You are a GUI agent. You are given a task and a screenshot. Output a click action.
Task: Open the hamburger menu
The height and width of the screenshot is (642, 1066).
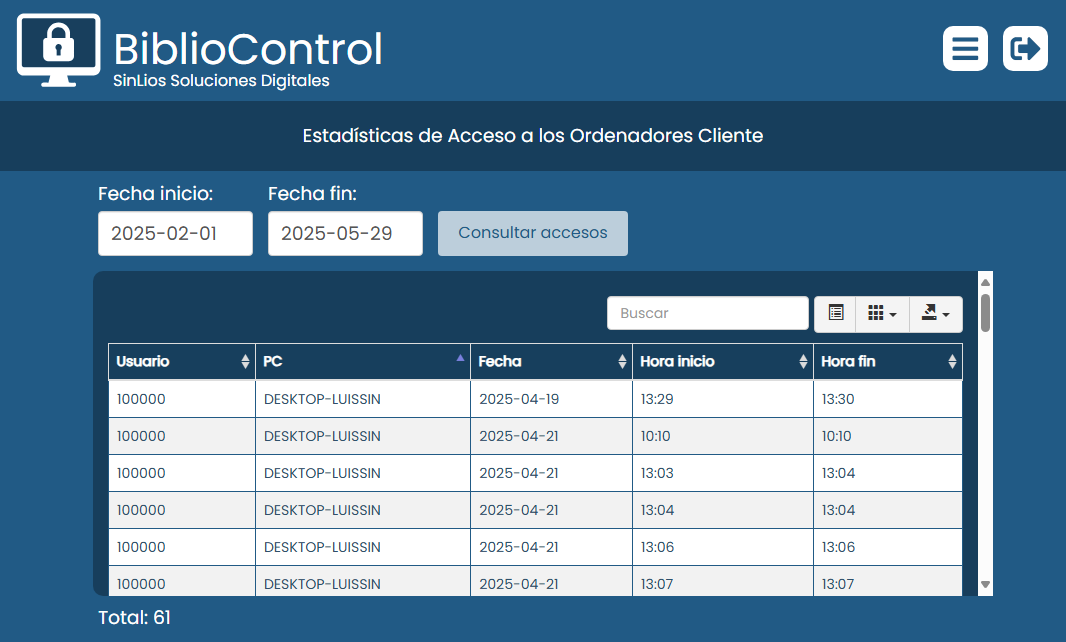[x=965, y=49]
